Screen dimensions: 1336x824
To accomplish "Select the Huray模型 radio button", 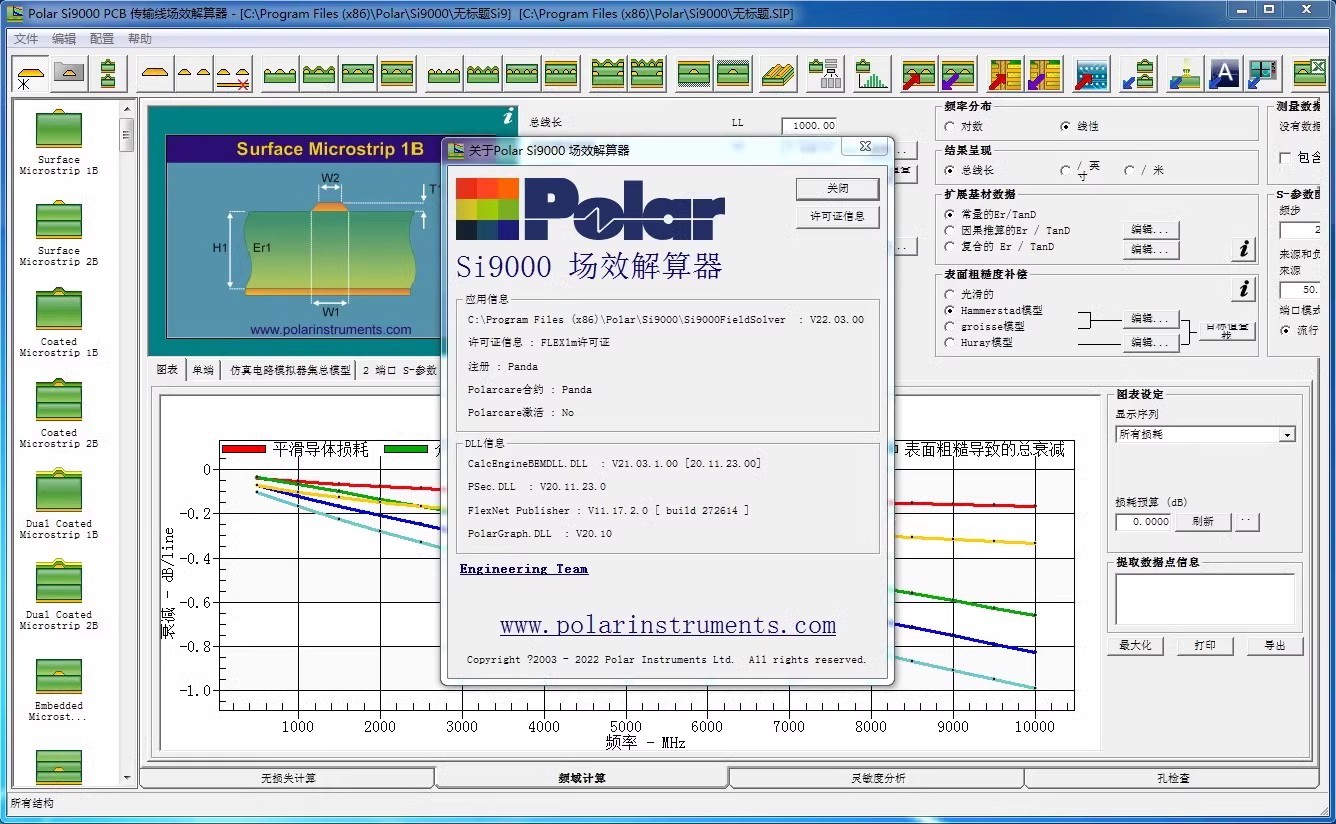I will (949, 342).
